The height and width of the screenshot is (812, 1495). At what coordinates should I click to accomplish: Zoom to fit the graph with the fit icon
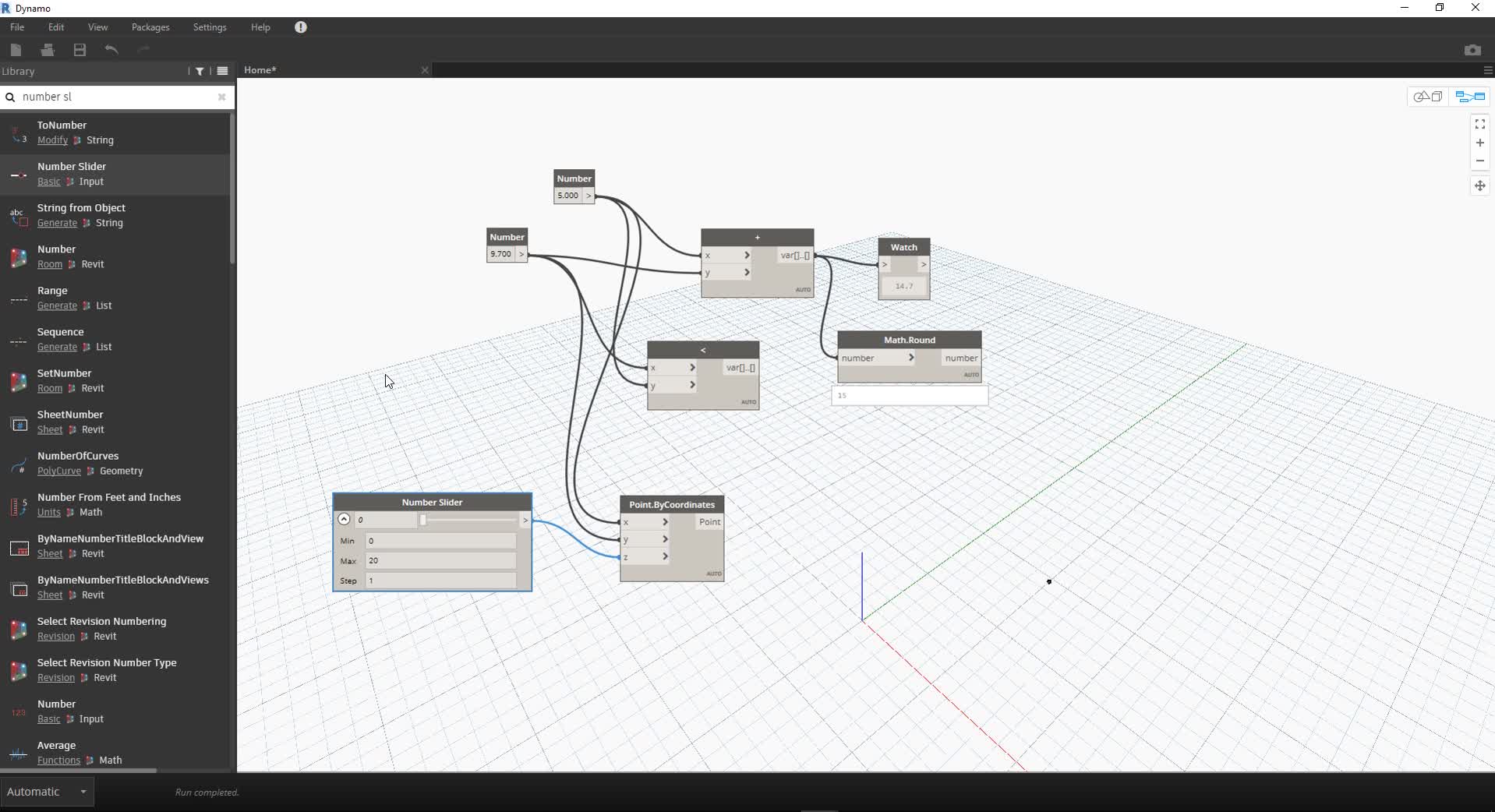point(1480,123)
